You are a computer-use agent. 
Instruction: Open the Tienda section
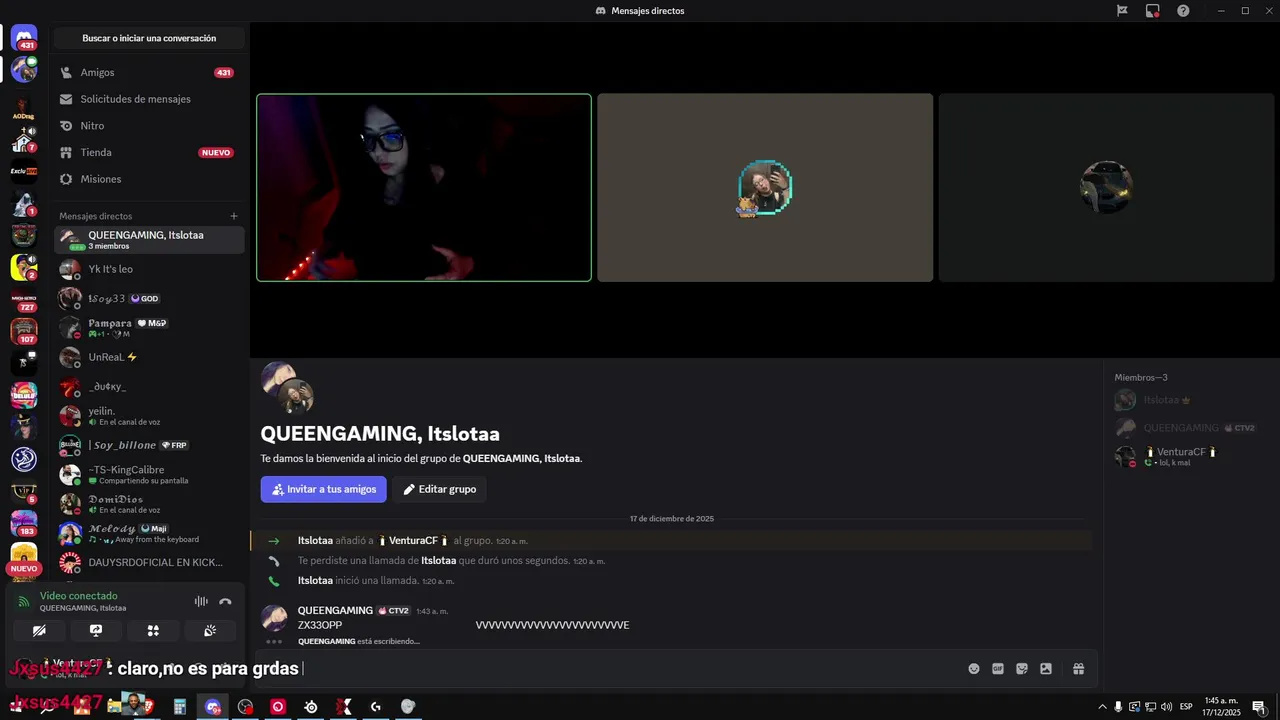click(148, 152)
